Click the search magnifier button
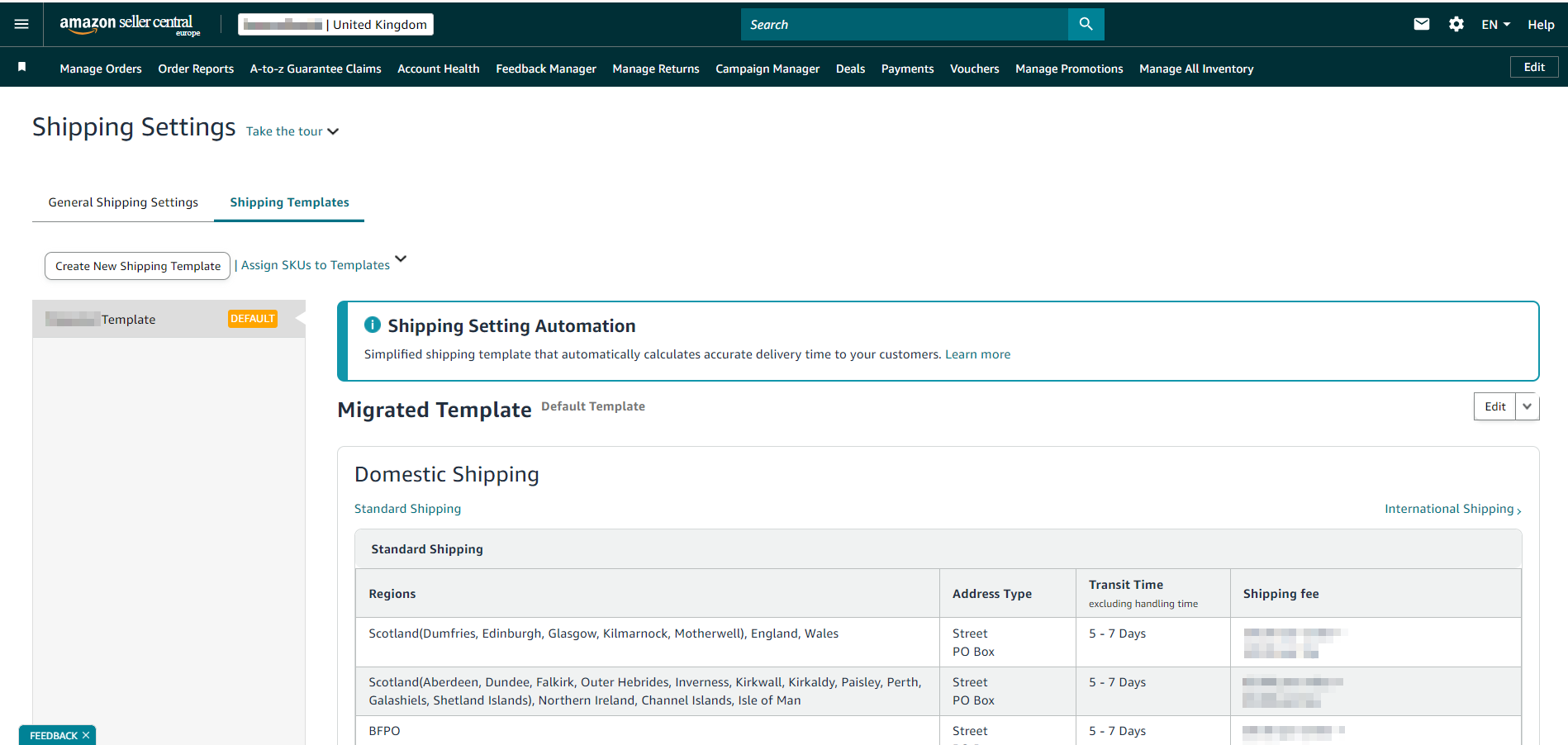The height and width of the screenshot is (745, 1568). tap(1086, 25)
